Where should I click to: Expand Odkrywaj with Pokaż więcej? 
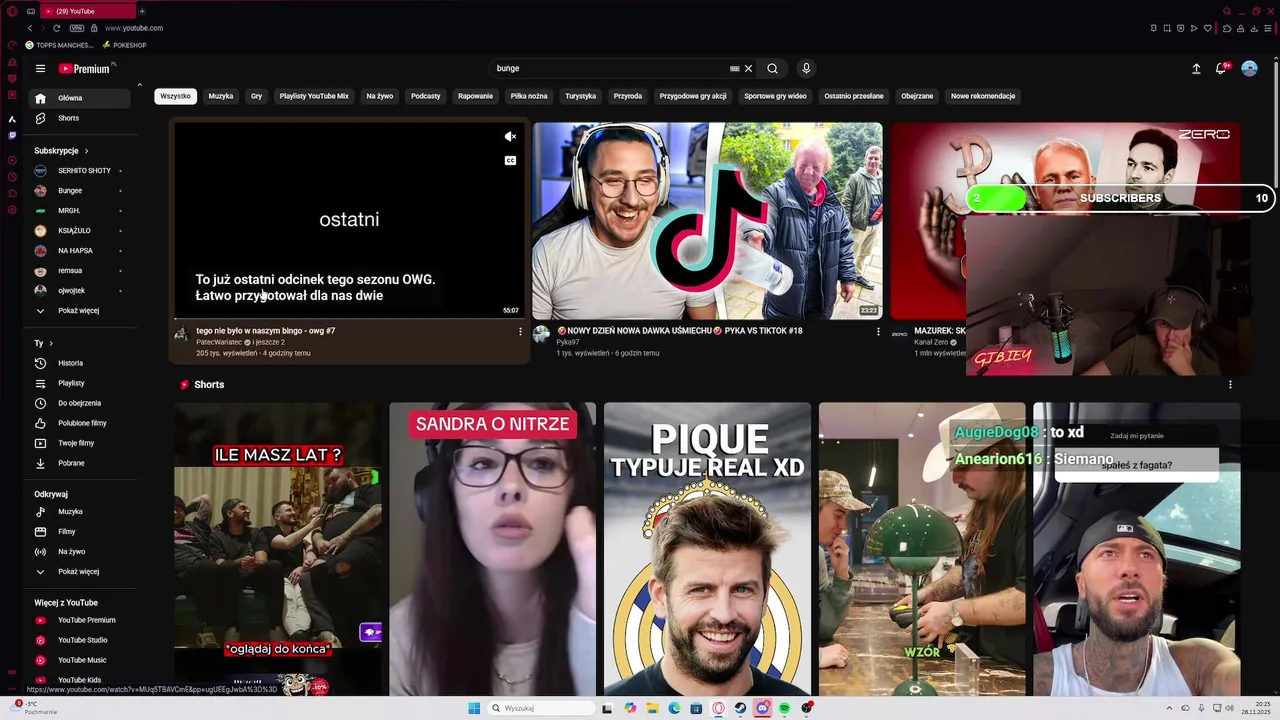pos(78,572)
